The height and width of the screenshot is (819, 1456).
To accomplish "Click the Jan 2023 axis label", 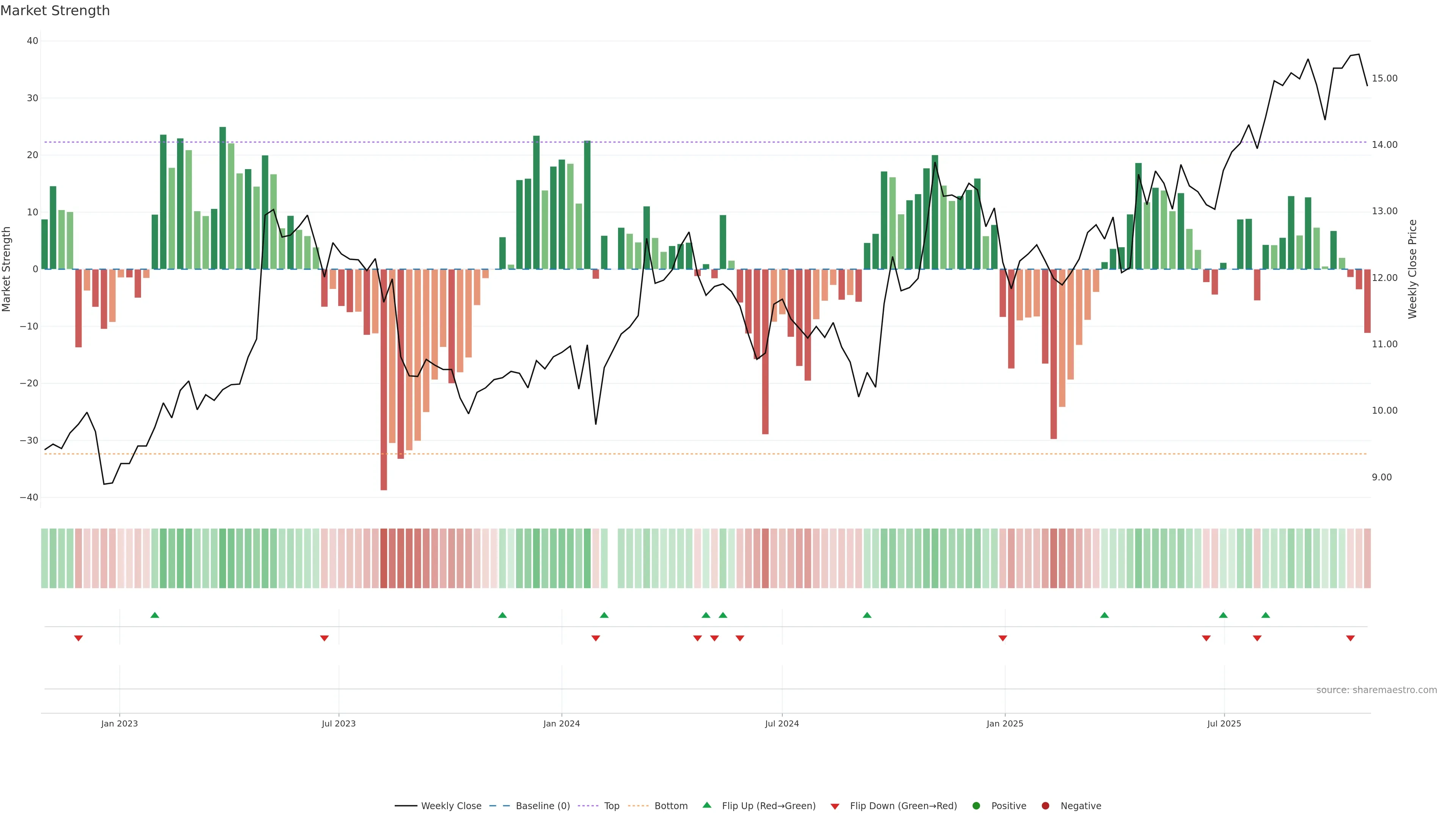I will tap(119, 723).
